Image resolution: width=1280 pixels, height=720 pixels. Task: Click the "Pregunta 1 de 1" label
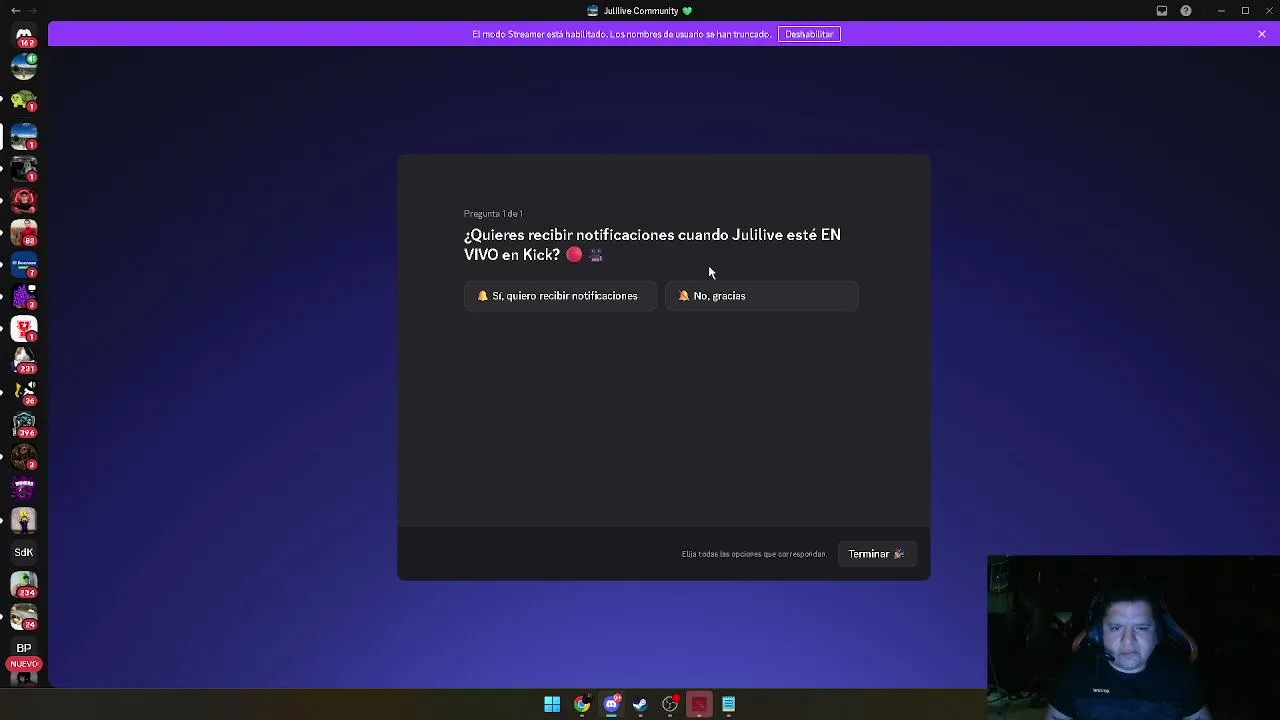493,214
